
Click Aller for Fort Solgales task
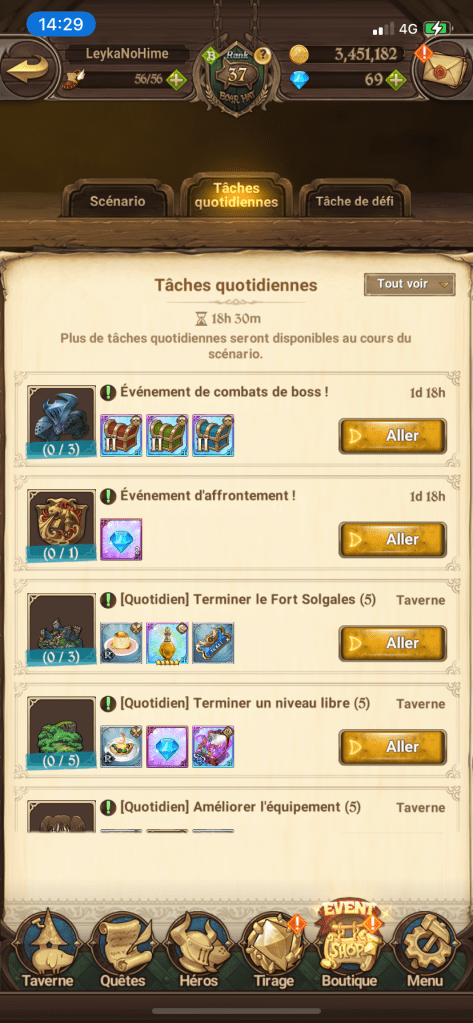(x=392, y=643)
